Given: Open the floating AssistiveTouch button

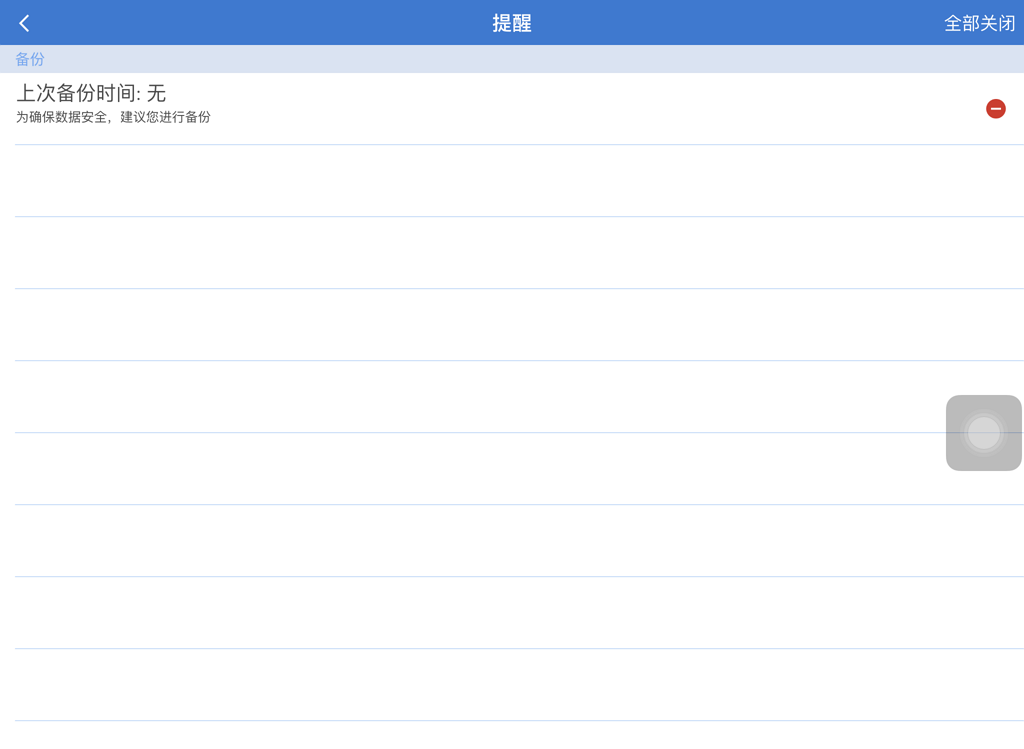Looking at the screenshot, I should pyautogui.click(x=983, y=433).
